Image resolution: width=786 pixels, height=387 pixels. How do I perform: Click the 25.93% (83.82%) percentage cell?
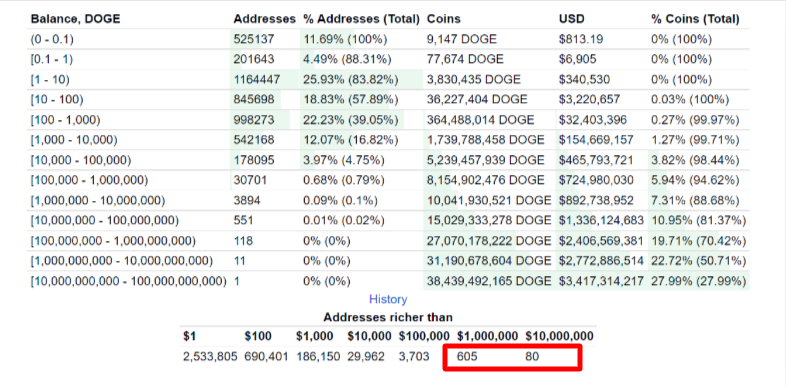coord(351,79)
